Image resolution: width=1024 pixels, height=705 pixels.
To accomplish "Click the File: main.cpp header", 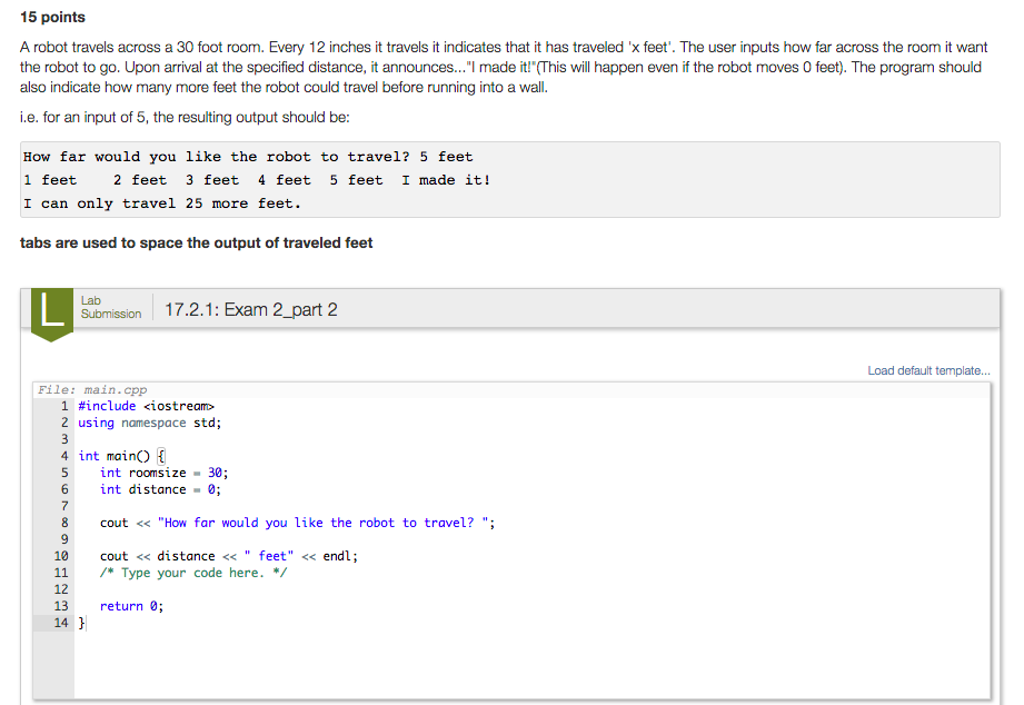I will tap(91, 389).
